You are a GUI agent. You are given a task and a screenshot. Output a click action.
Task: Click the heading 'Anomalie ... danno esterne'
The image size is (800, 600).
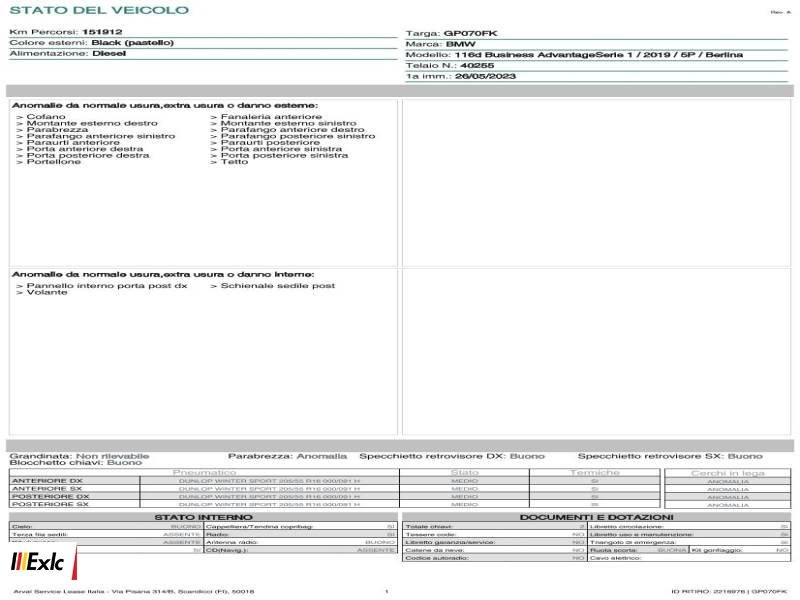point(165,106)
